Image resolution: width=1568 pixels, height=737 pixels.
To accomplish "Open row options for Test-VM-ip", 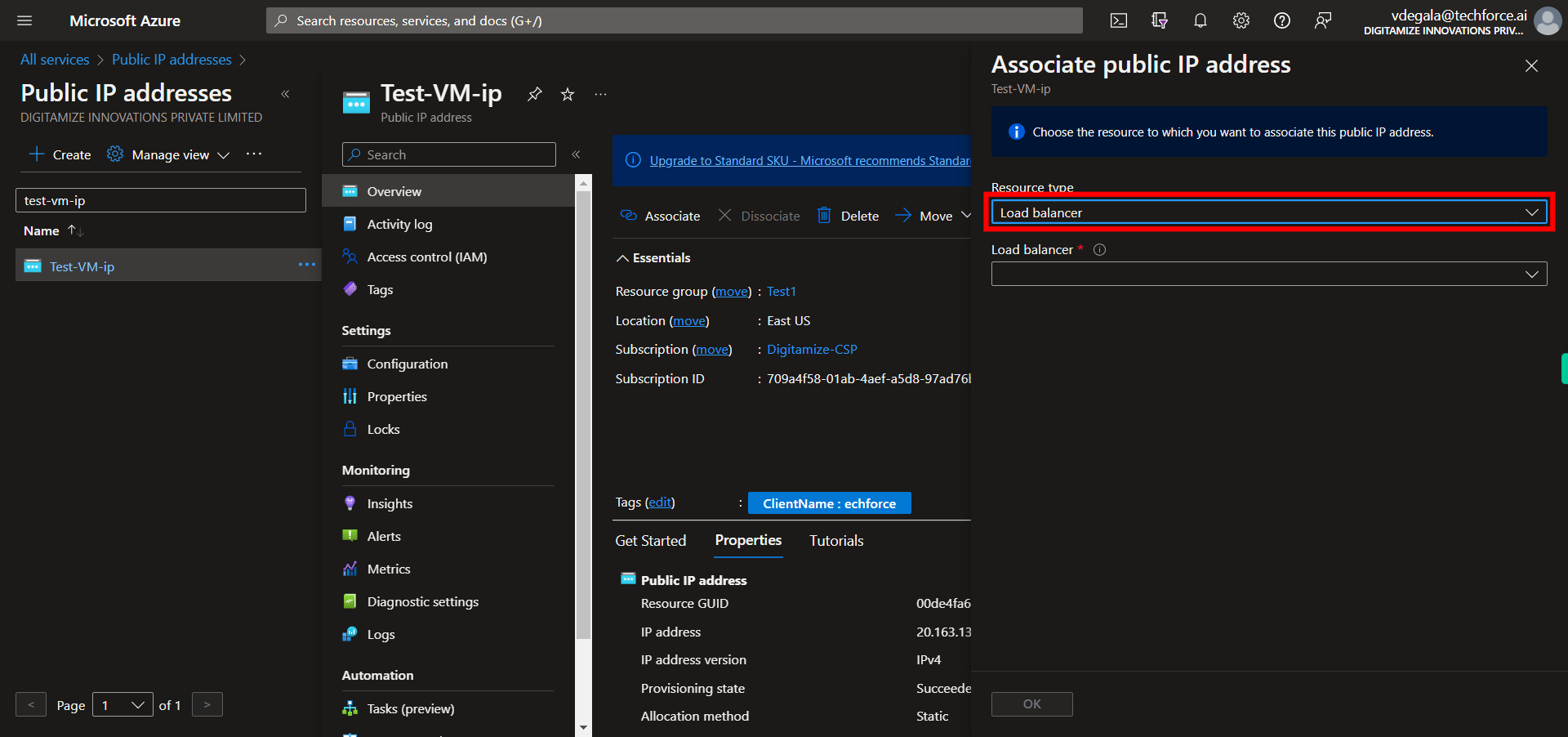I will [307, 265].
